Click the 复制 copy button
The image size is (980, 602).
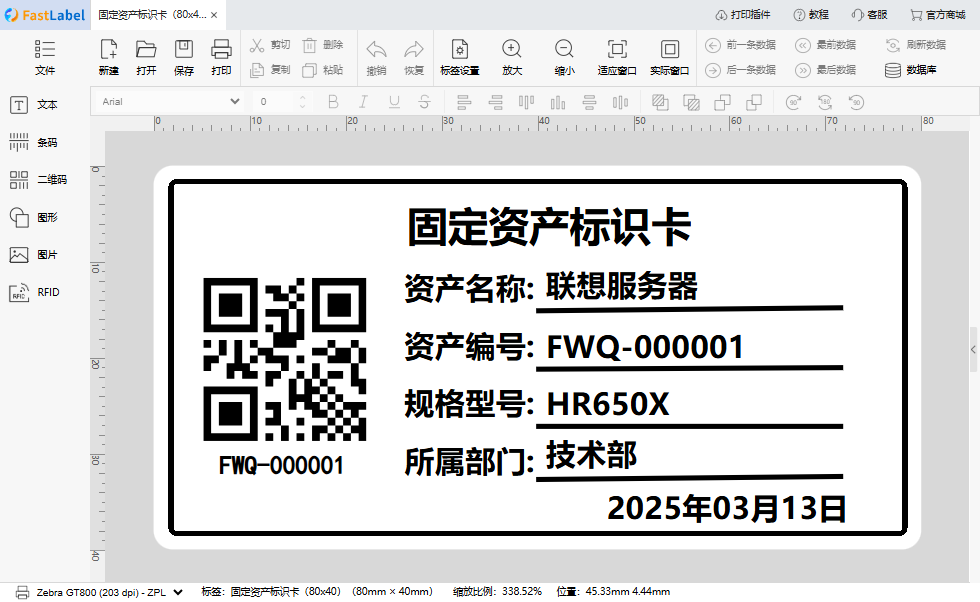click(x=270, y=70)
